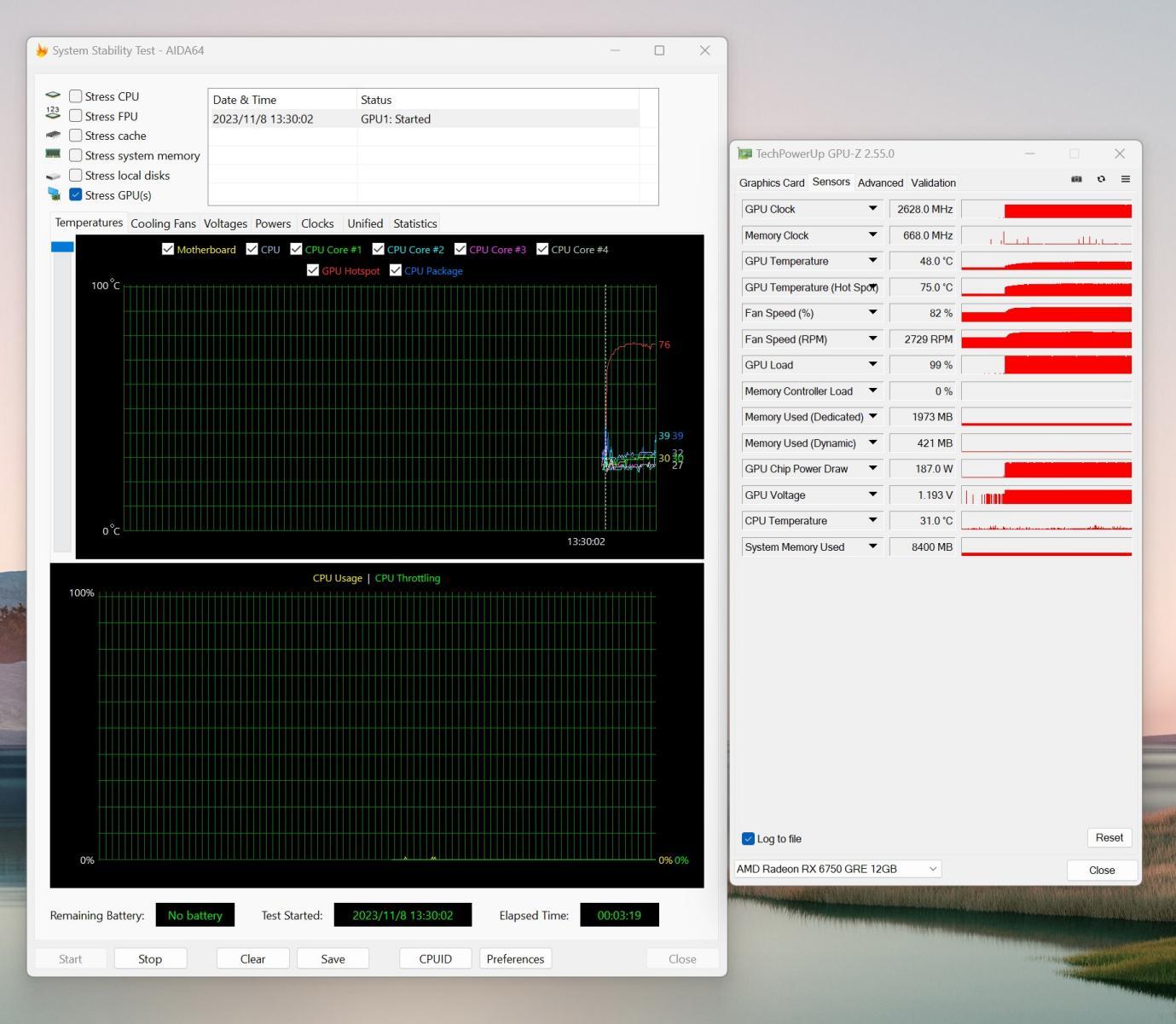Expand the GPU Clock sensor dropdown arrow

click(x=872, y=209)
